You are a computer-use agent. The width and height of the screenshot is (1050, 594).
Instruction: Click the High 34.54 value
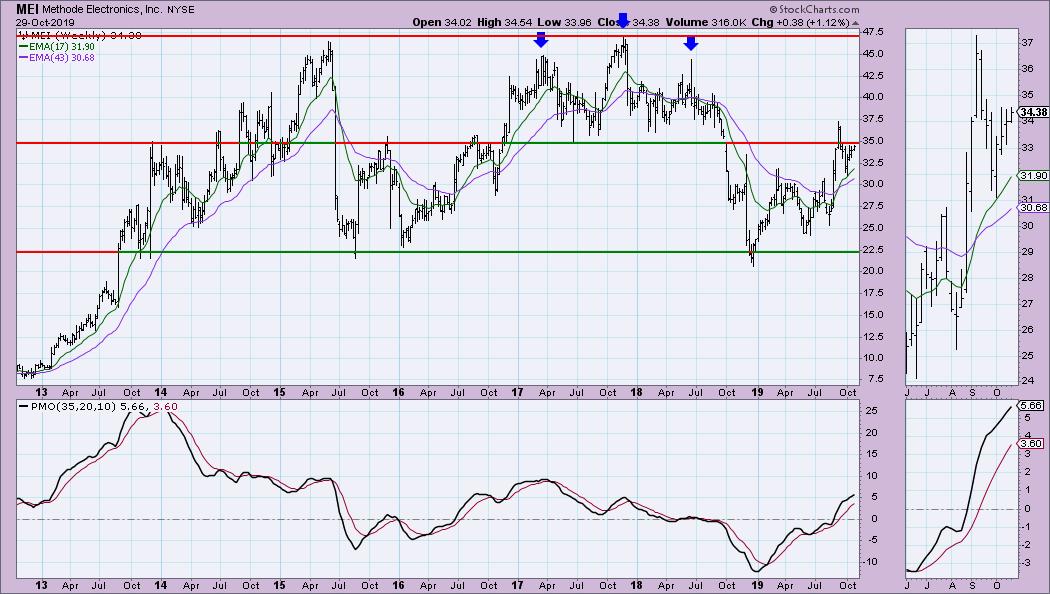pyautogui.click(x=504, y=22)
